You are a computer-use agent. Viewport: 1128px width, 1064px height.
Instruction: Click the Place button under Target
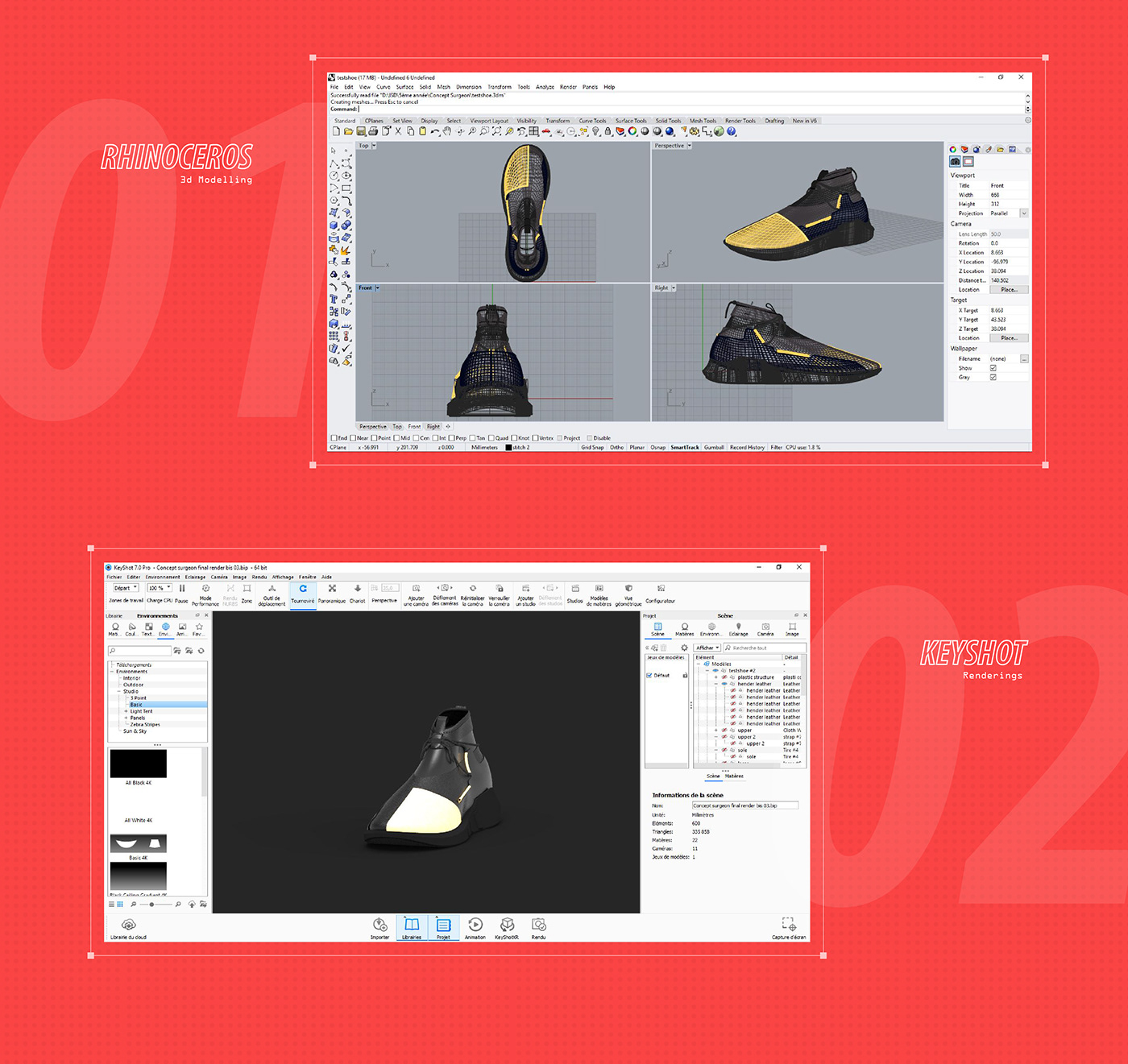1009,338
